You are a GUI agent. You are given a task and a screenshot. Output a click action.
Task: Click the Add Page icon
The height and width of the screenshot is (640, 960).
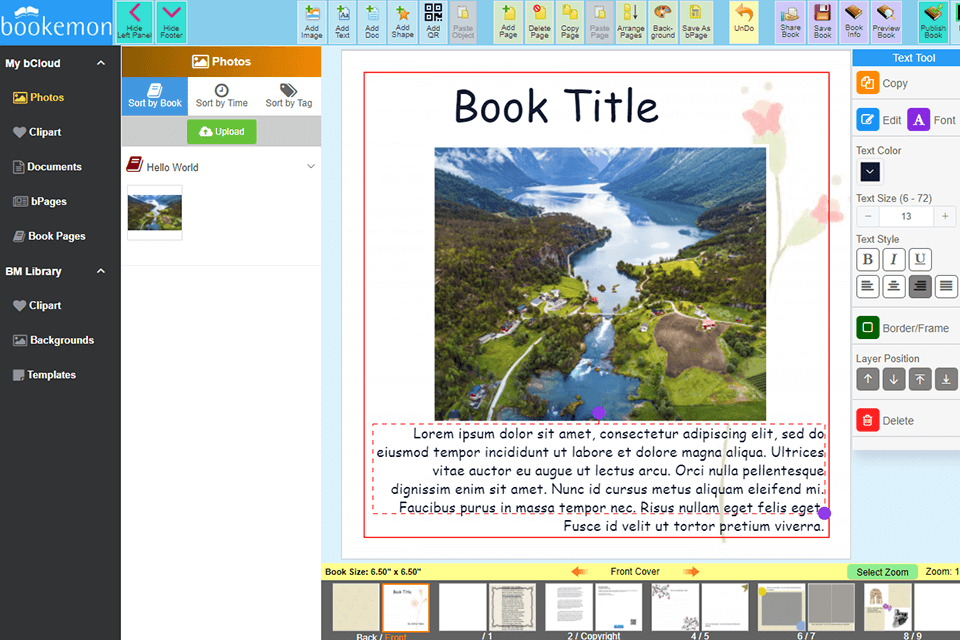508,21
